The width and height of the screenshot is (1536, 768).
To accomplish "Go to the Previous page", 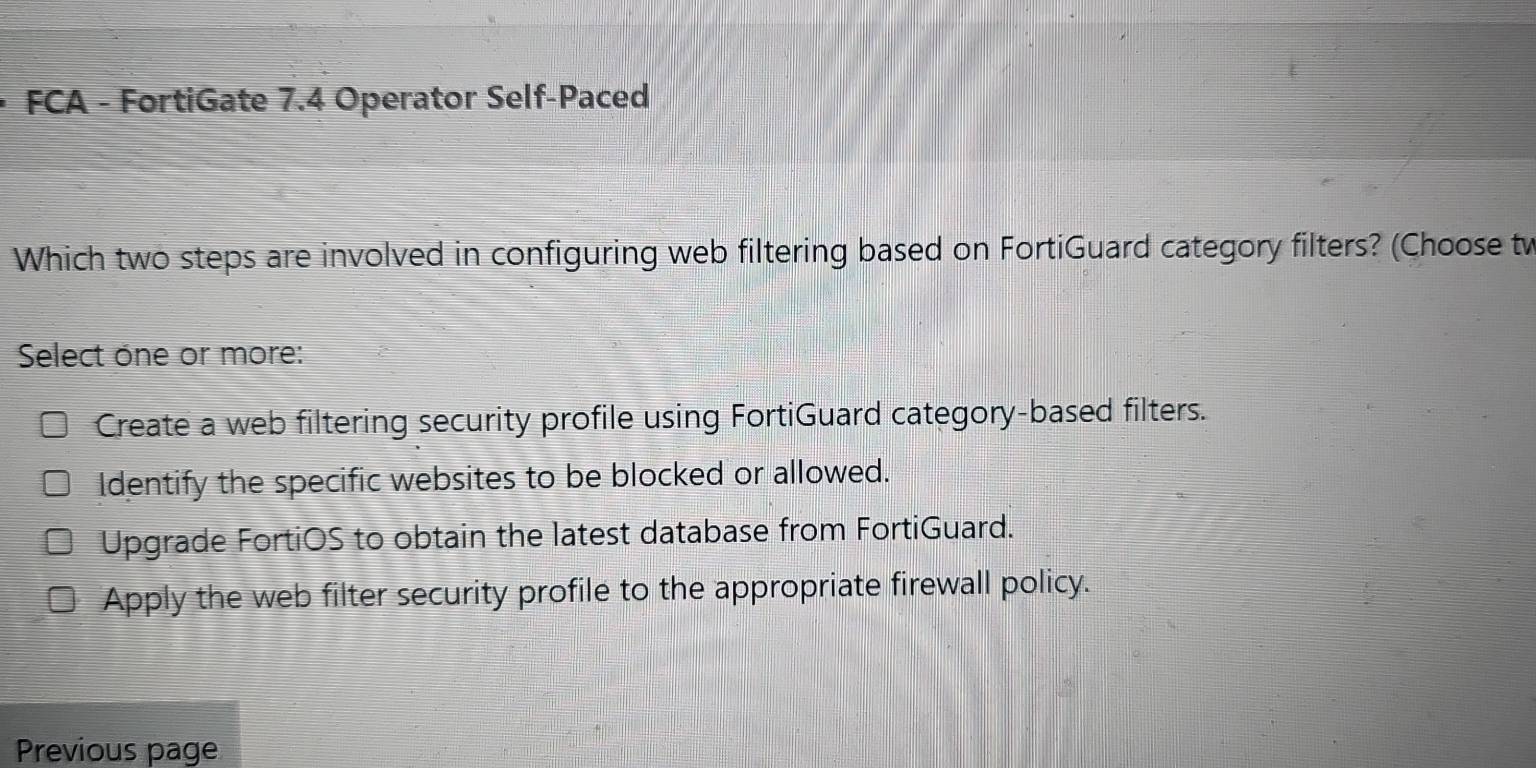I will [x=117, y=749].
